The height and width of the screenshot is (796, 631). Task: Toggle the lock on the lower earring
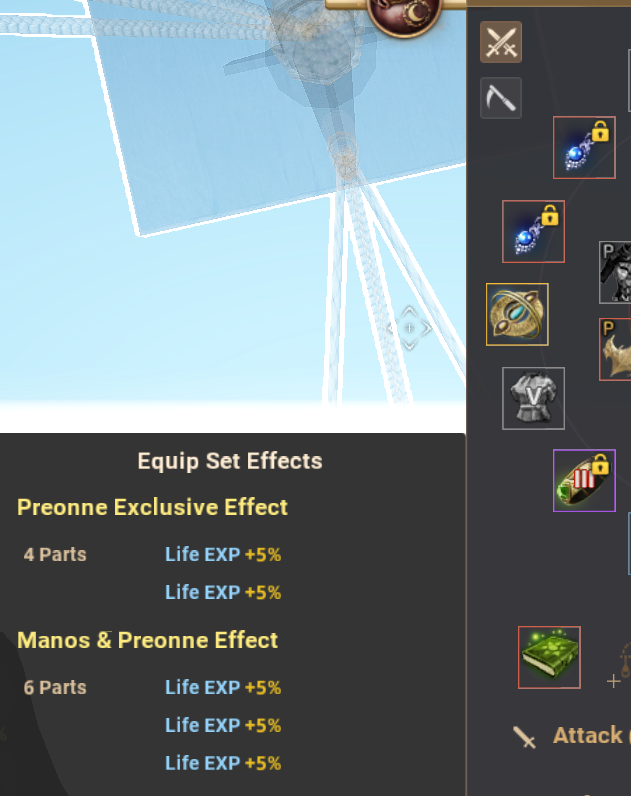[x=550, y=215]
